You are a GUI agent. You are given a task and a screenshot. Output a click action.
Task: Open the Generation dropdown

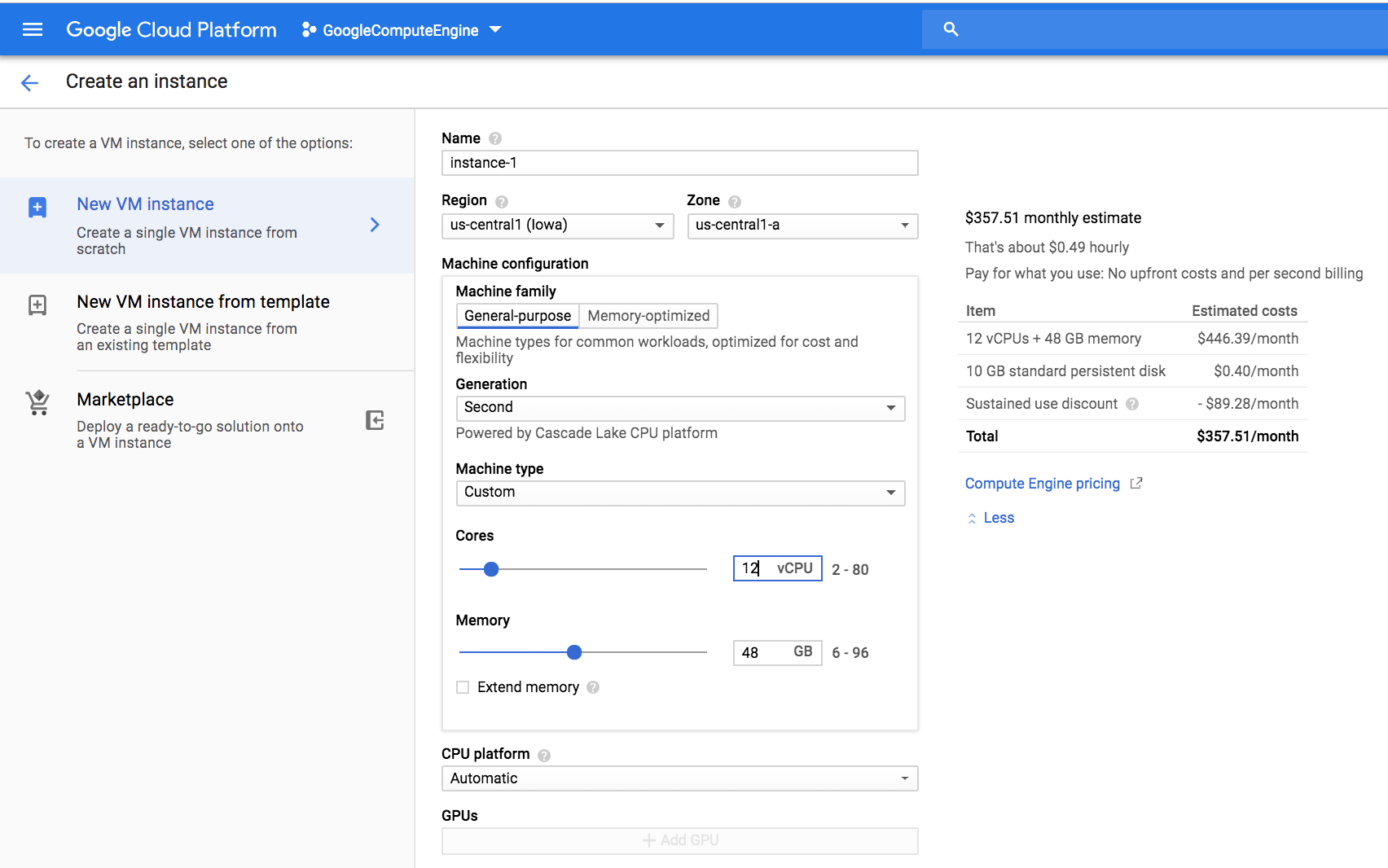point(680,408)
